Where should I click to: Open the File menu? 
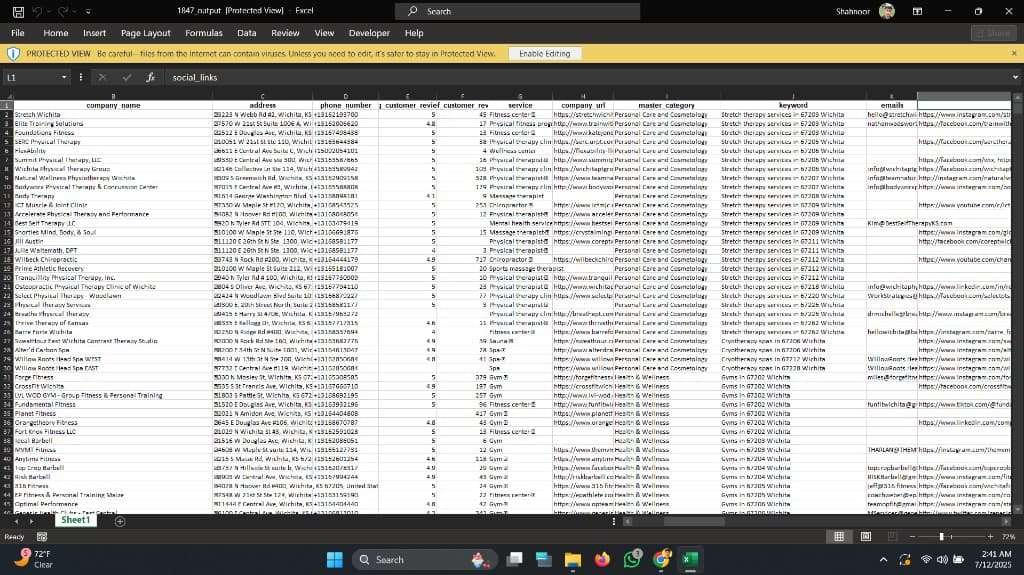pyautogui.click(x=18, y=33)
